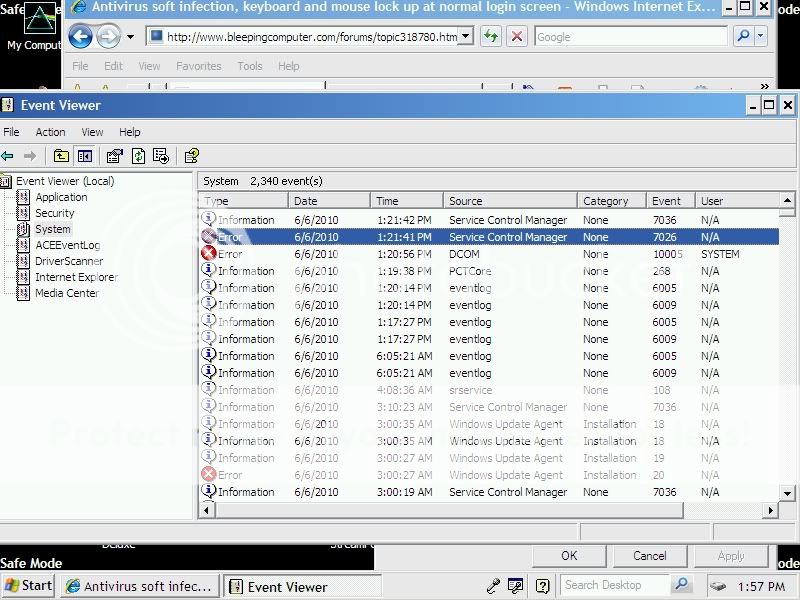The height and width of the screenshot is (600, 800).
Task: Open the address bar dropdown in Internet Explorer
Action: tap(465, 36)
